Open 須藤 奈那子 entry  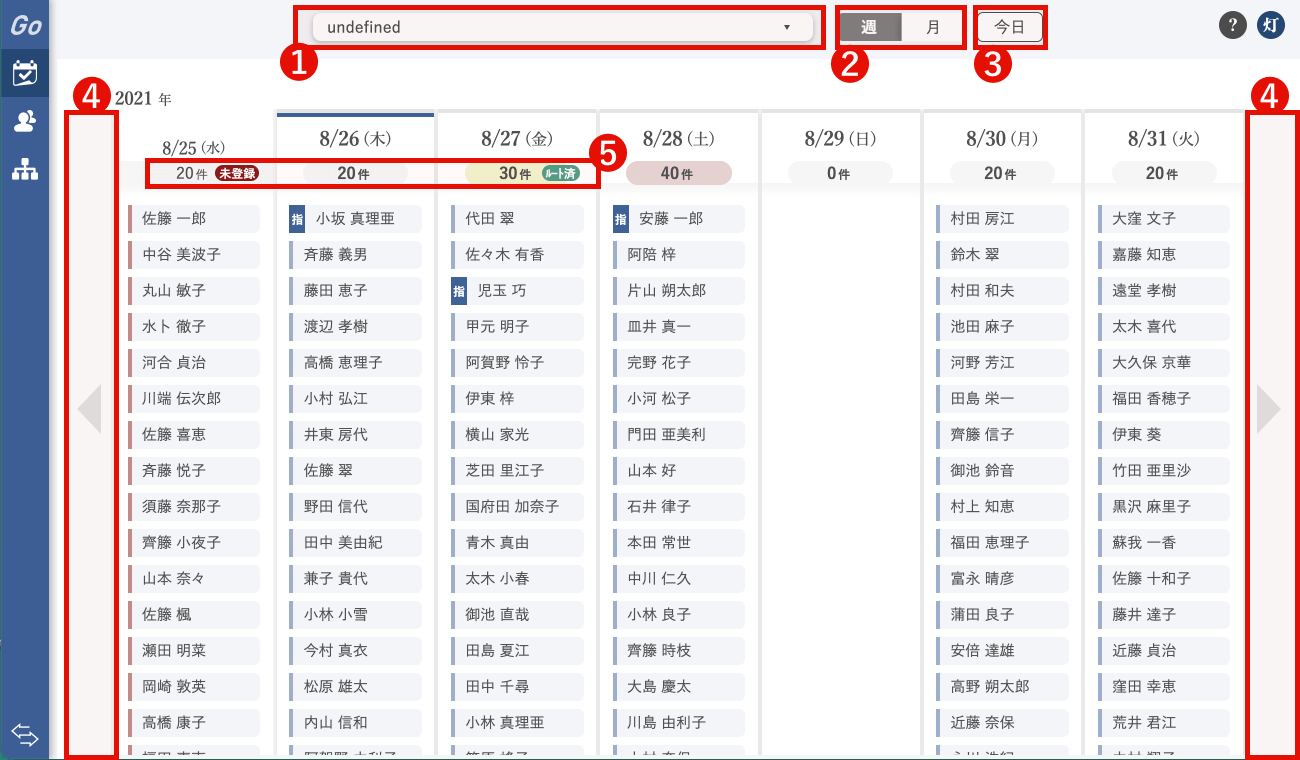[x=194, y=507]
